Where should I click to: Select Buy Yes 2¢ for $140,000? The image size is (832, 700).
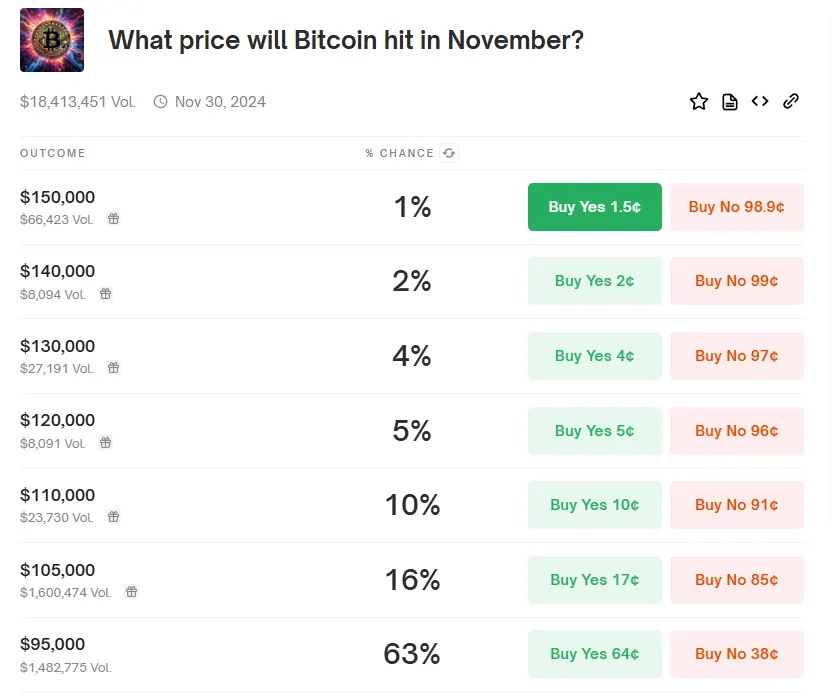point(594,281)
